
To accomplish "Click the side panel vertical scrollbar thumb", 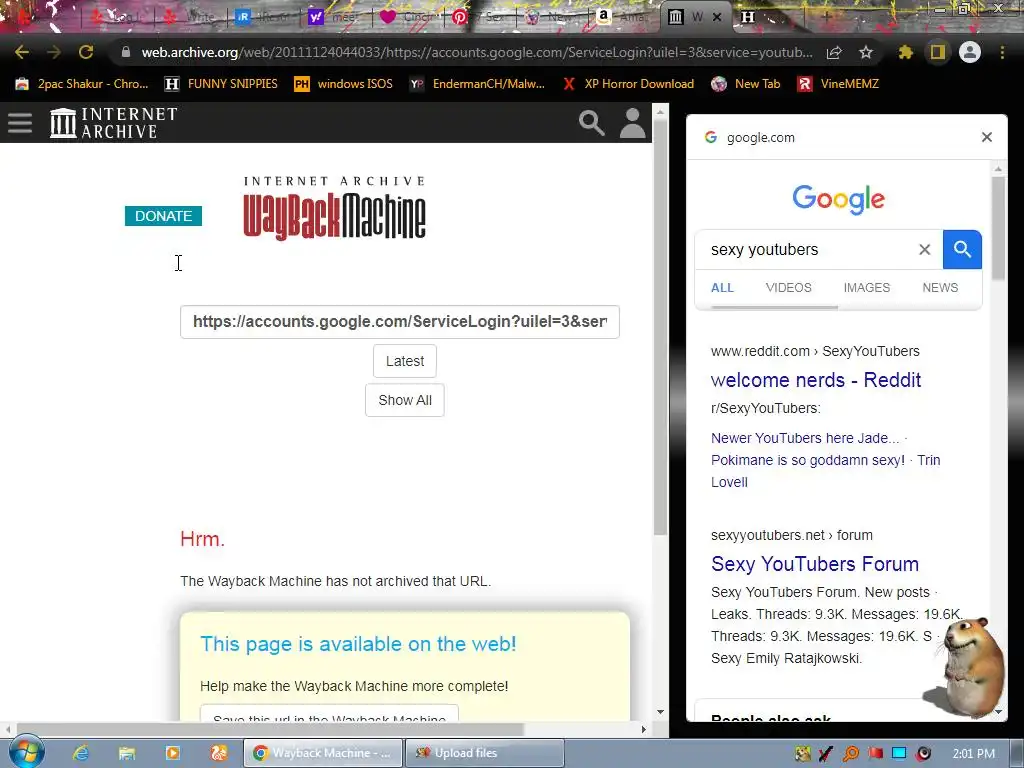I will tap(998, 229).
